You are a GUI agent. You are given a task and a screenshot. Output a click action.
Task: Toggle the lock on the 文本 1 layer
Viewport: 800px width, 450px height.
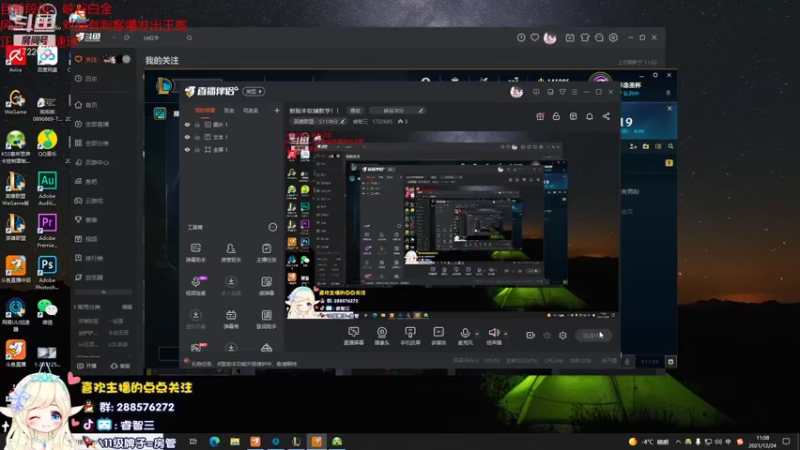tap(197, 137)
